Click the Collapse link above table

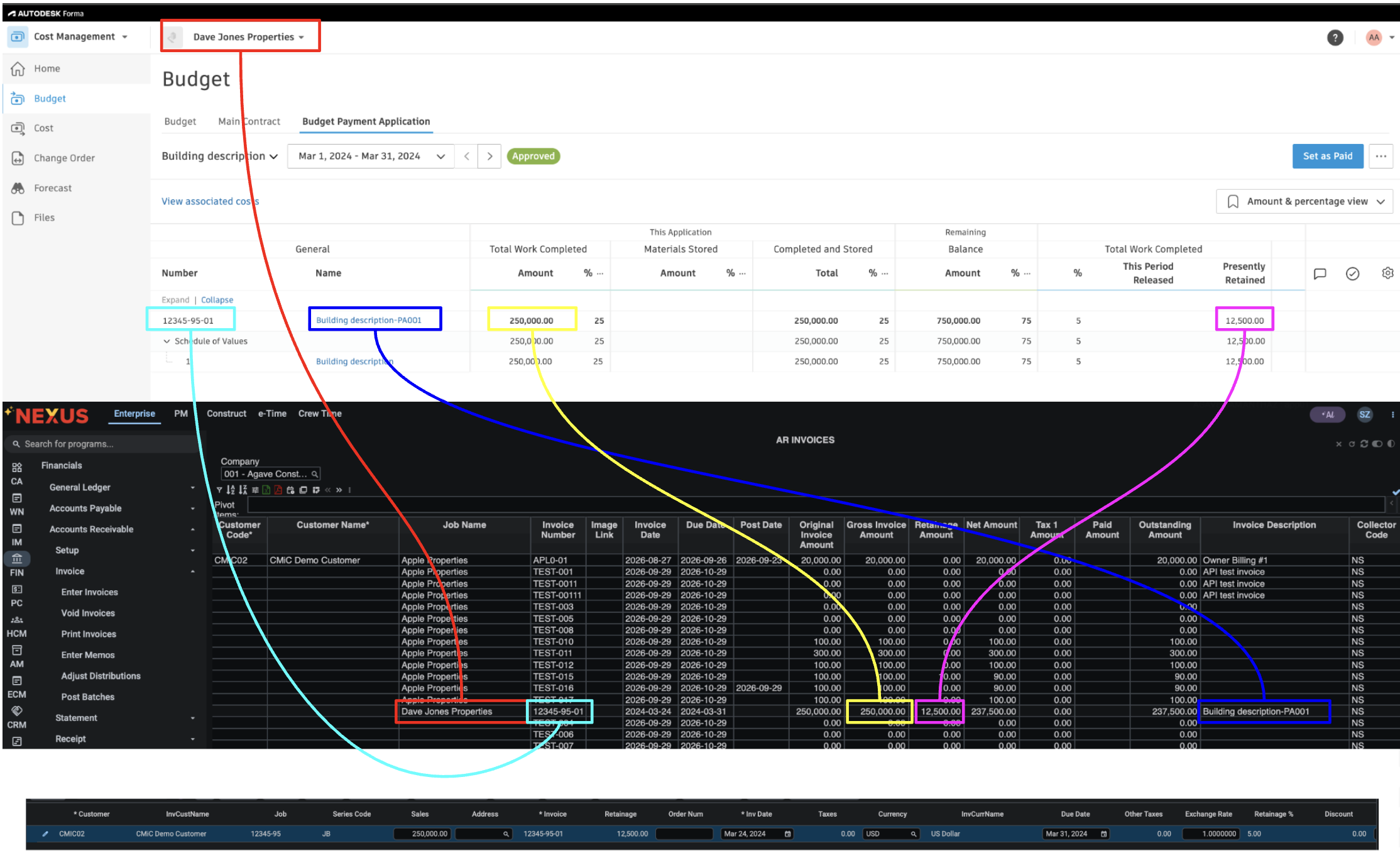tap(217, 300)
